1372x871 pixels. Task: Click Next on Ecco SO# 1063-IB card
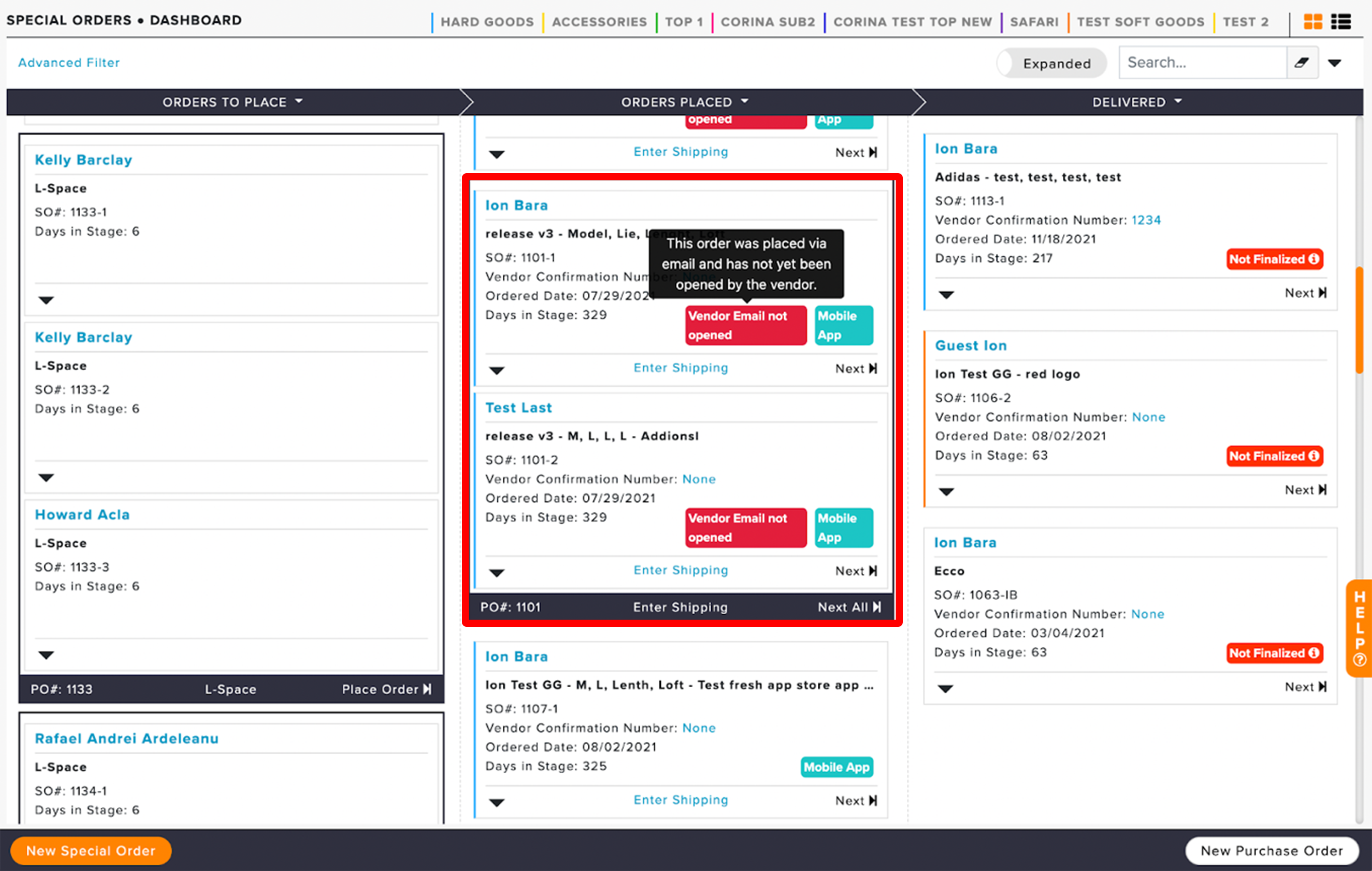(x=1305, y=687)
